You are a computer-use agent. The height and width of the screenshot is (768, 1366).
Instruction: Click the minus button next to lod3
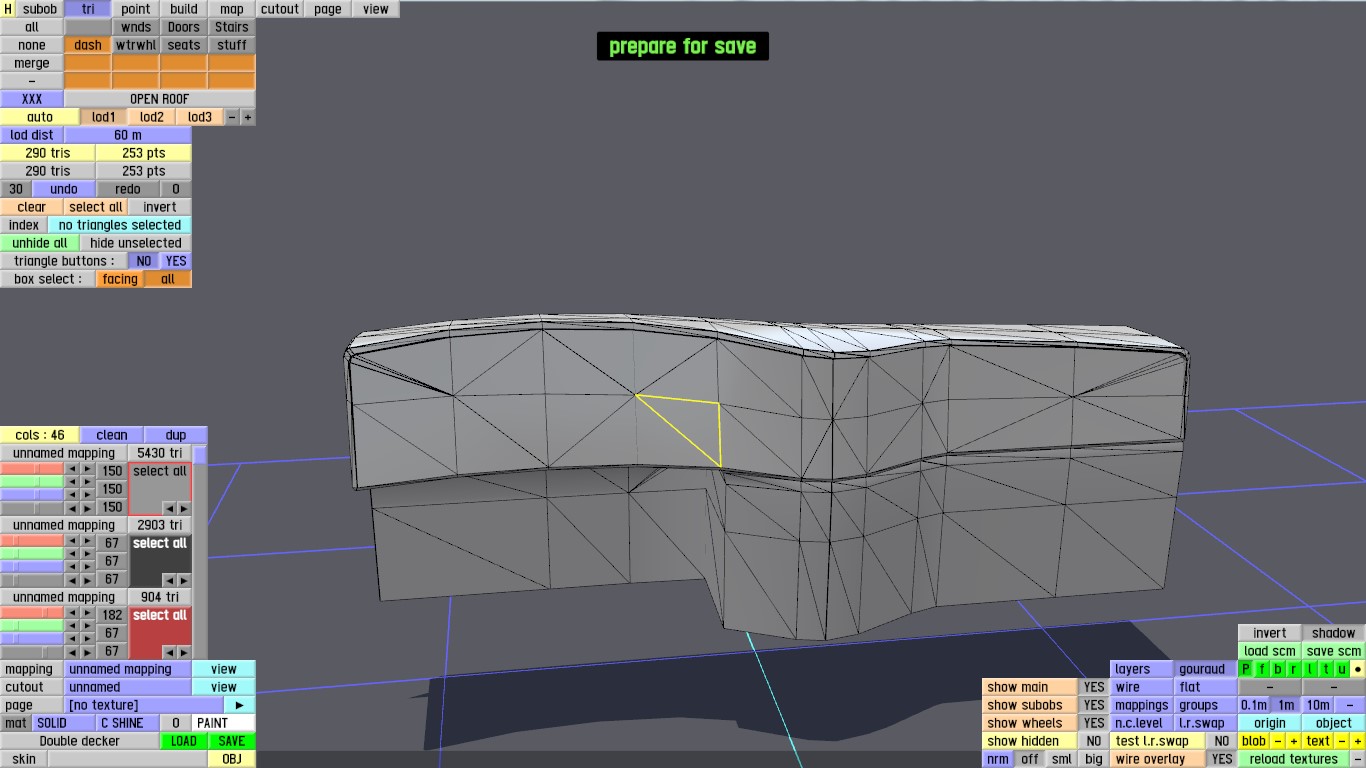(x=232, y=117)
